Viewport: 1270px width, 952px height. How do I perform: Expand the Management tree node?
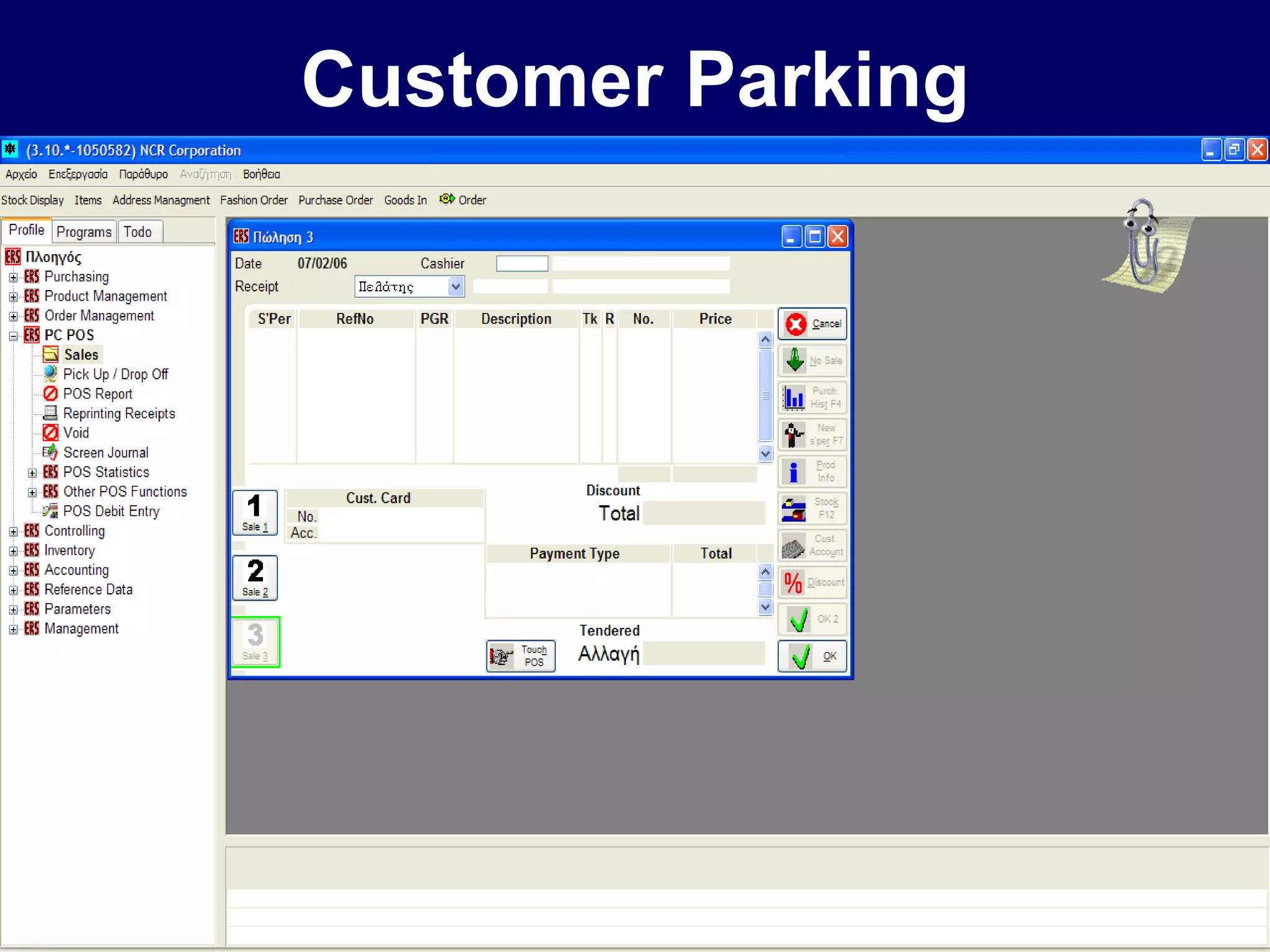coord(14,629)
